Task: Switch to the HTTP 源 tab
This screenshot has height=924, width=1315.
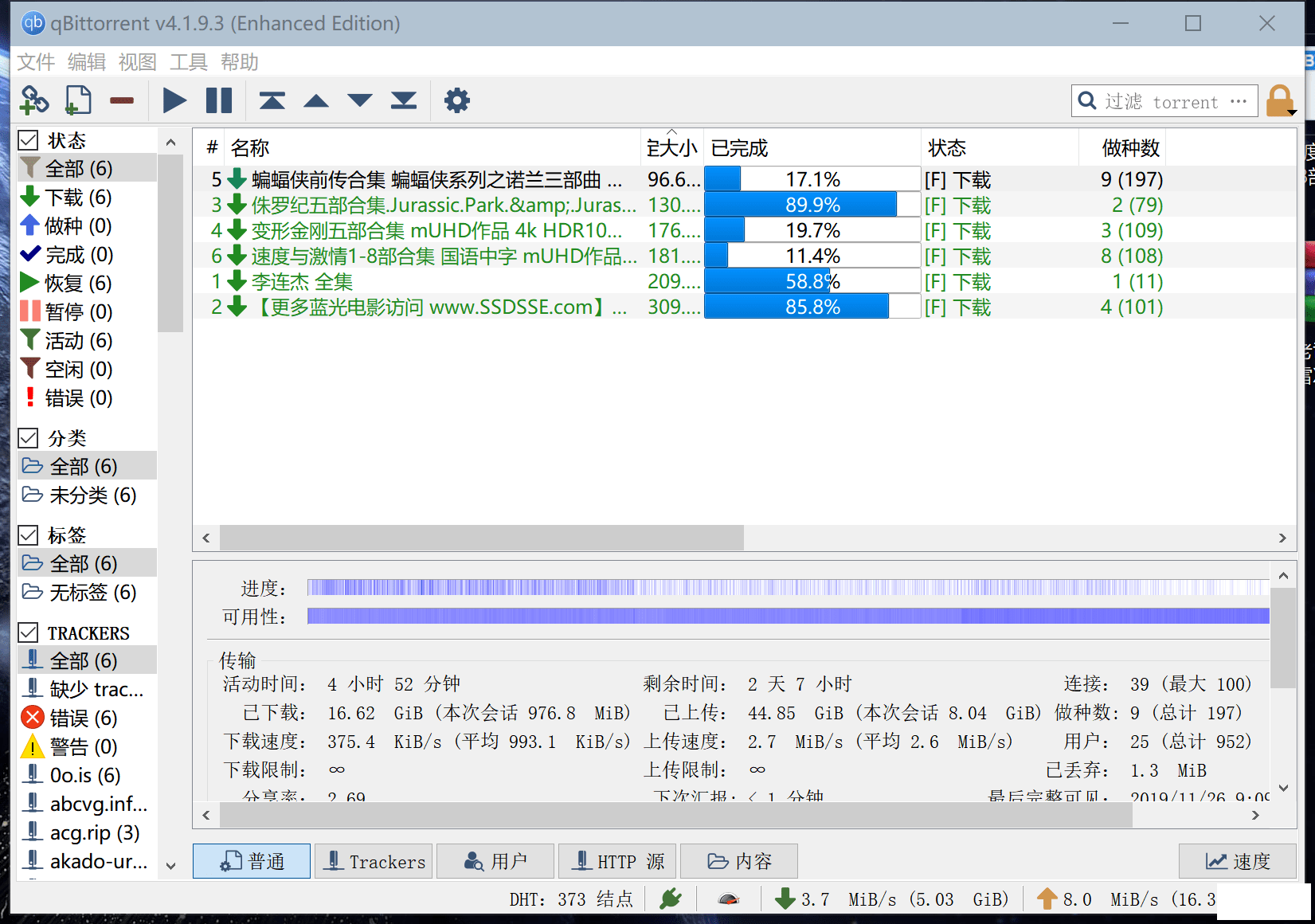Action: (x=617, y=861)
